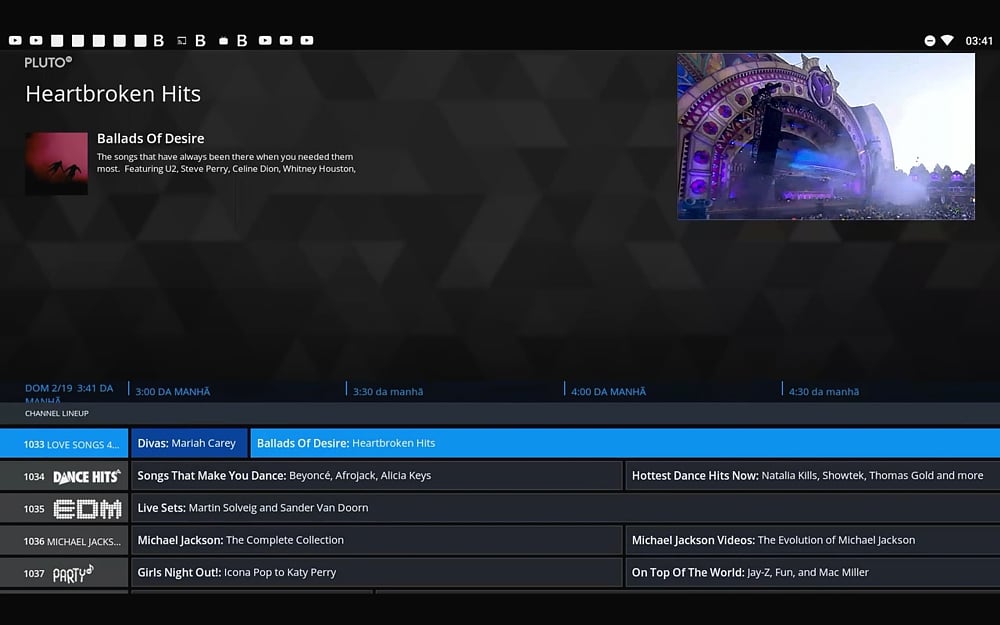Click the Ballads Of Desire title text

(151, 138)
